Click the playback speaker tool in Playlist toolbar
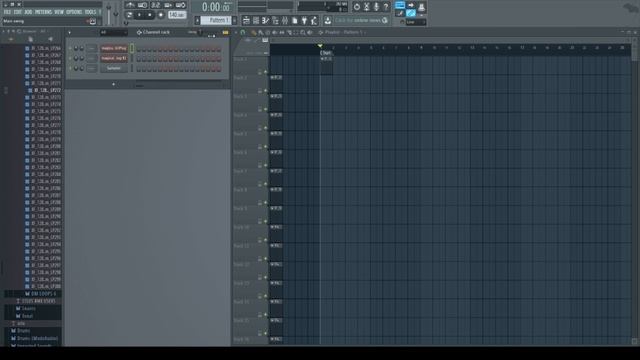This screenshot has width=640, height=360. [x=309, y=32]
